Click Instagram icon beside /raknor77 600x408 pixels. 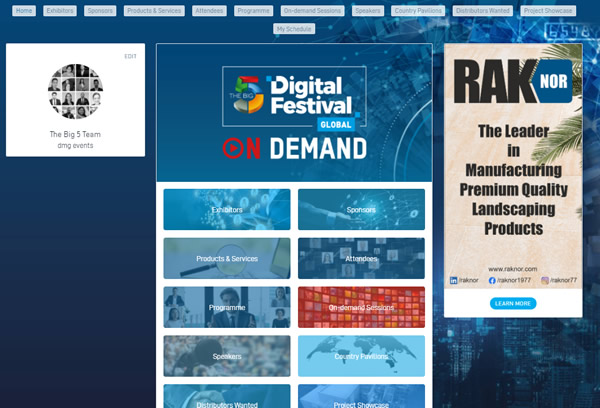click(545, 281)
